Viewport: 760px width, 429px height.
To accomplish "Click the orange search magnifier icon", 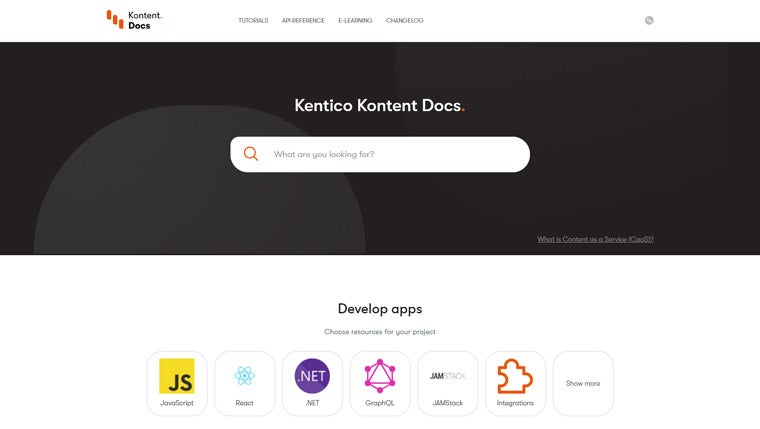I will pos(251,154).
